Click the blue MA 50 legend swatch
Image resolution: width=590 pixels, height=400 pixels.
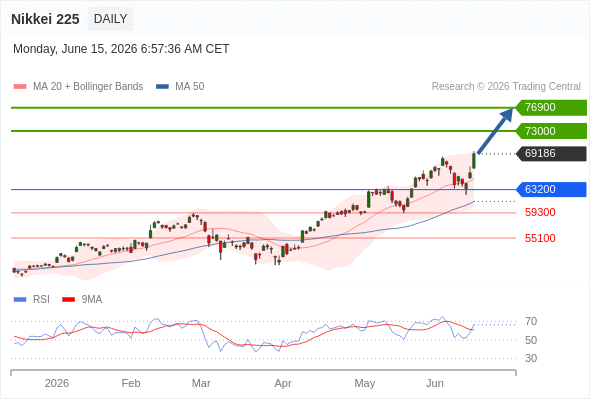pos(162,87)
